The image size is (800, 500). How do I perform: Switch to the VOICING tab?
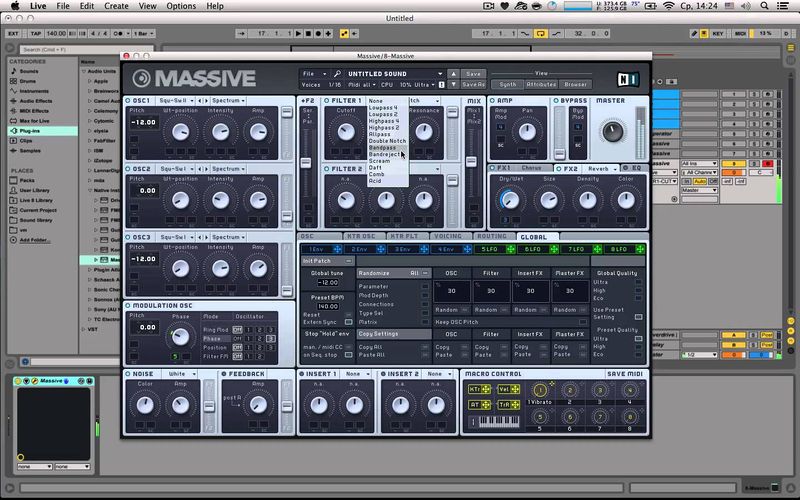pyautogui.click(x=447, y=237)
